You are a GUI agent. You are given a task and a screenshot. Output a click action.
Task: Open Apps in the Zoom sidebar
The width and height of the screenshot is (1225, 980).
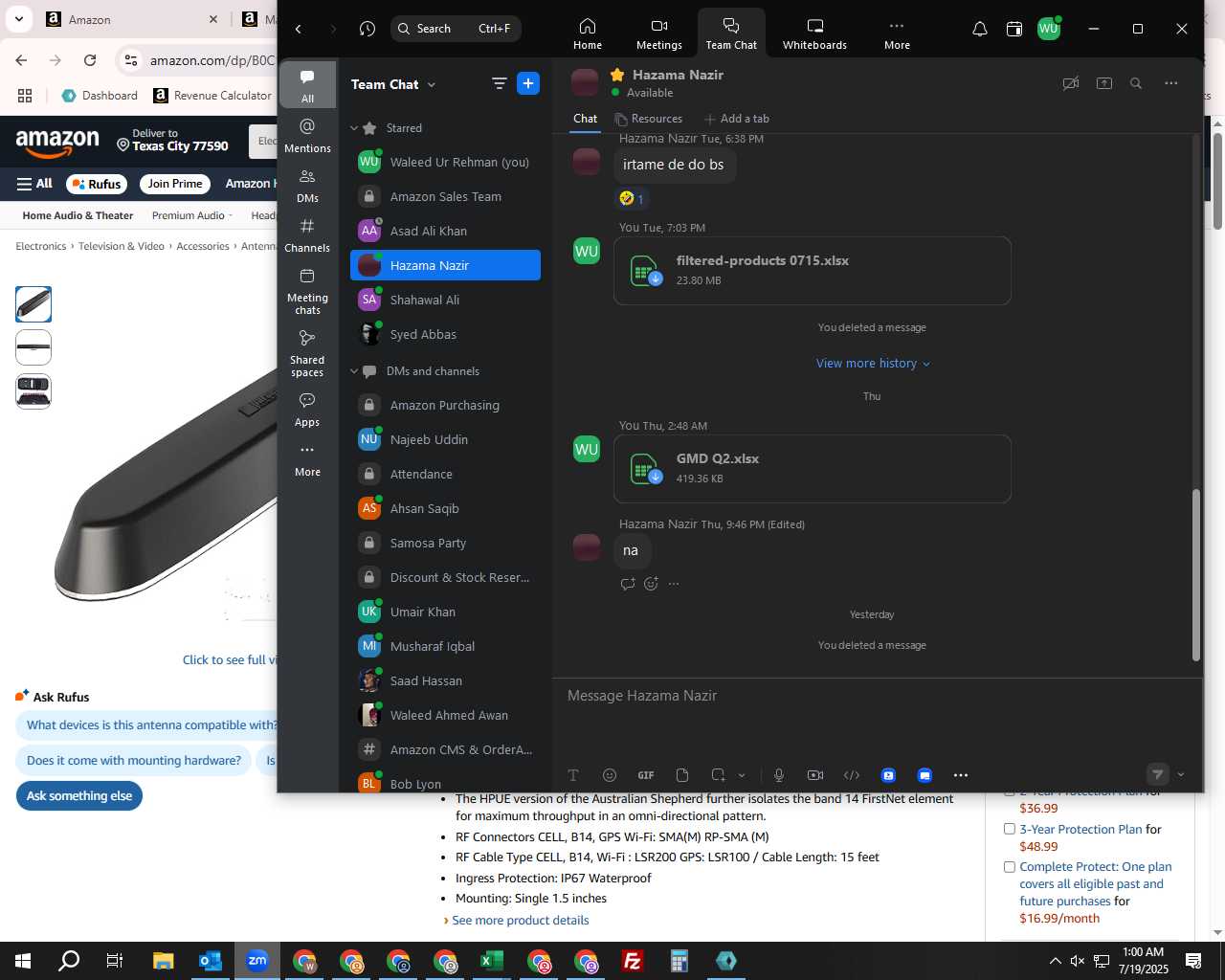[307, 409]
